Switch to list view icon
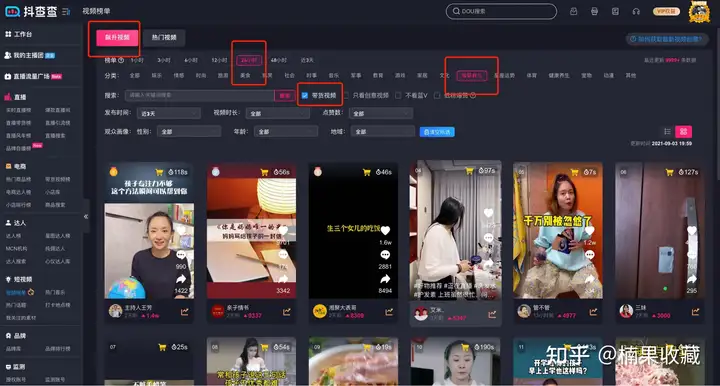Viewport: 720px width, 386px height. 667,132
